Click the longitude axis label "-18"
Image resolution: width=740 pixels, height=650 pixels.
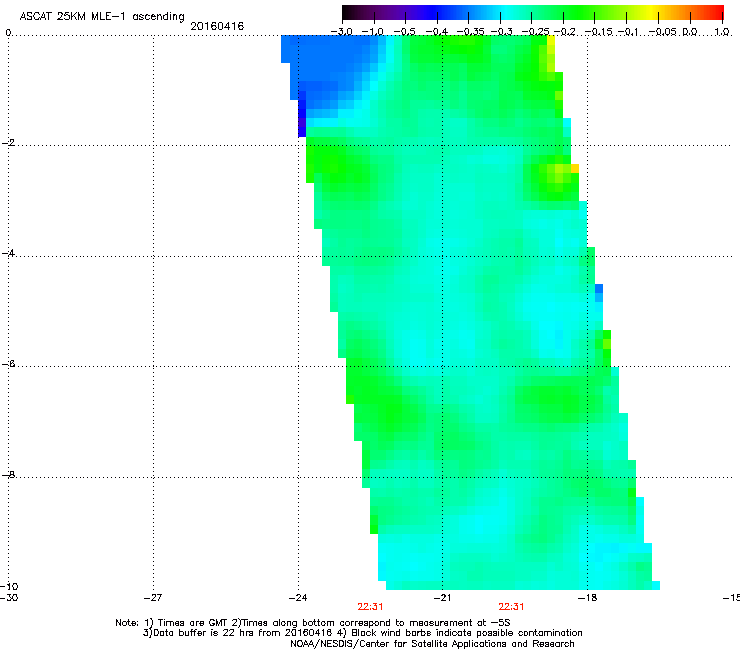click(587, 598)
